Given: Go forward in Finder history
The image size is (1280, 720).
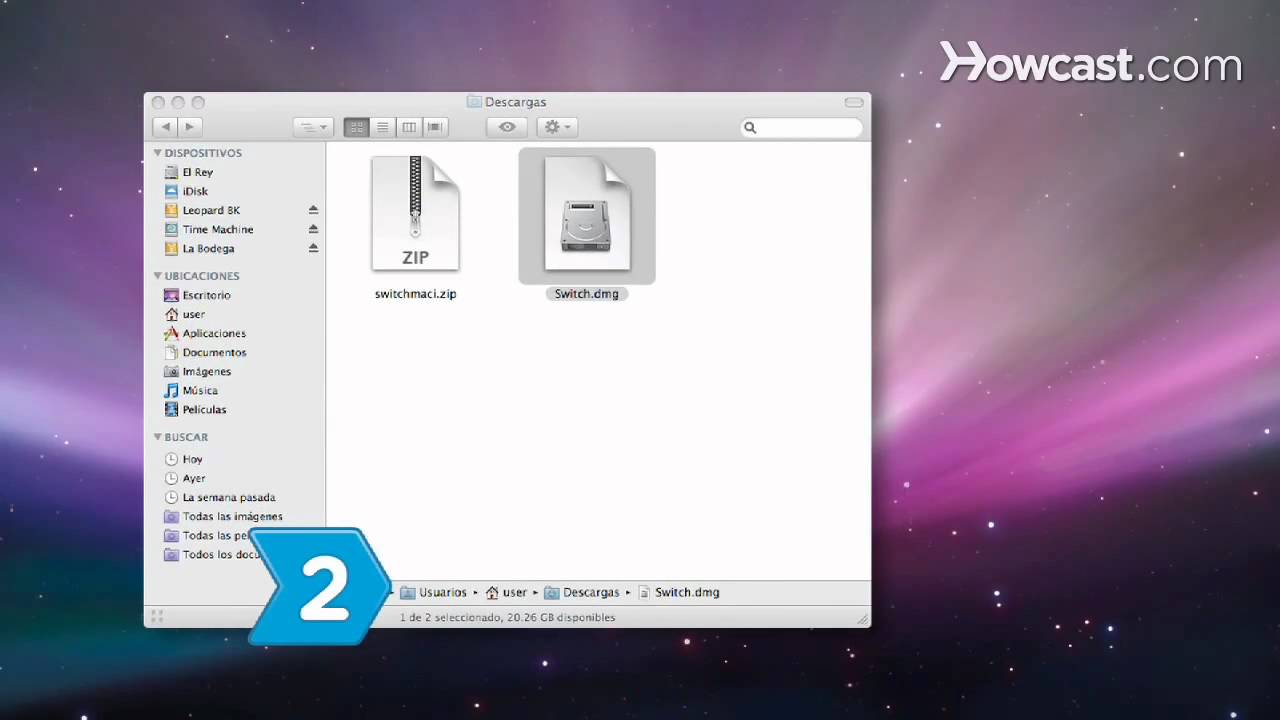Looking at the screenshot, I should pos(189,127).
